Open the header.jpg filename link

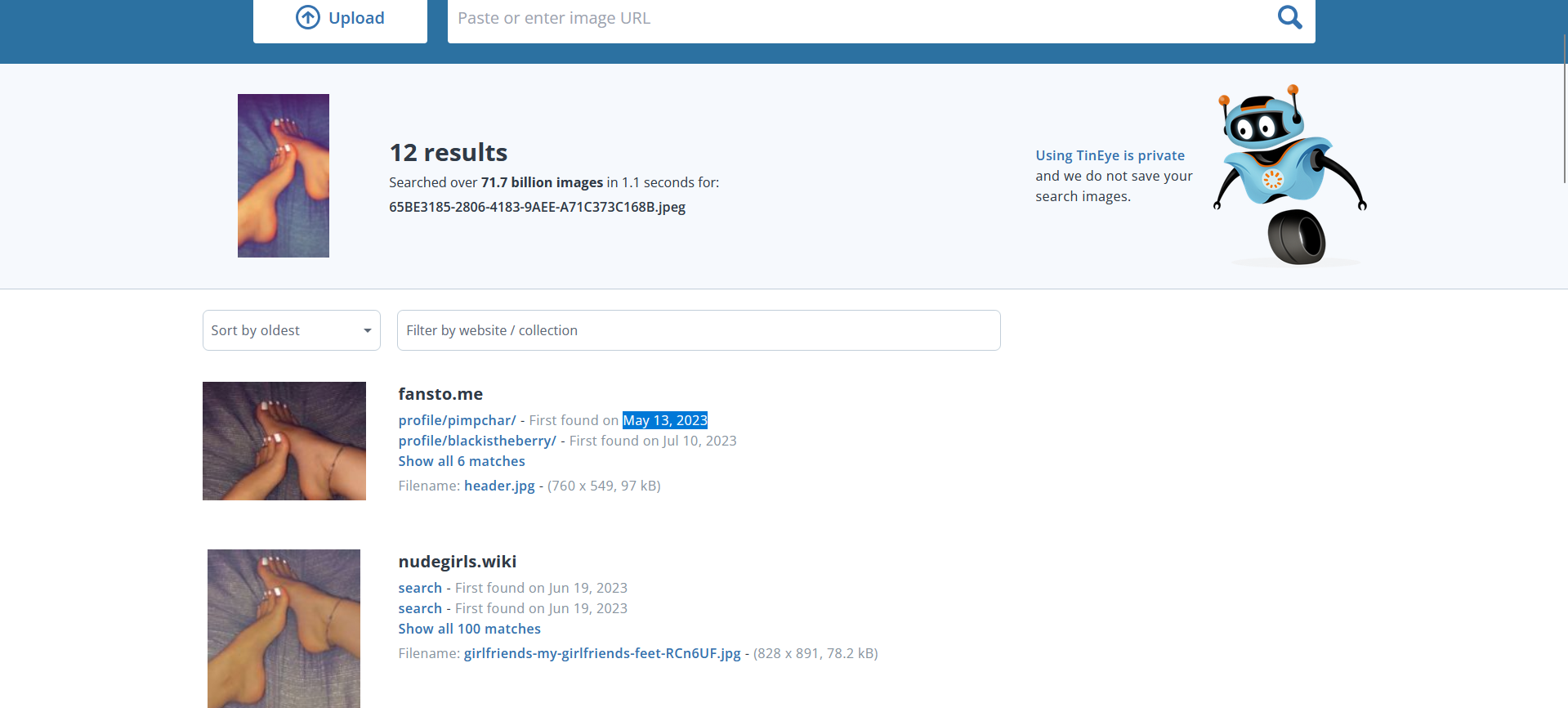[x=499, y=486]
